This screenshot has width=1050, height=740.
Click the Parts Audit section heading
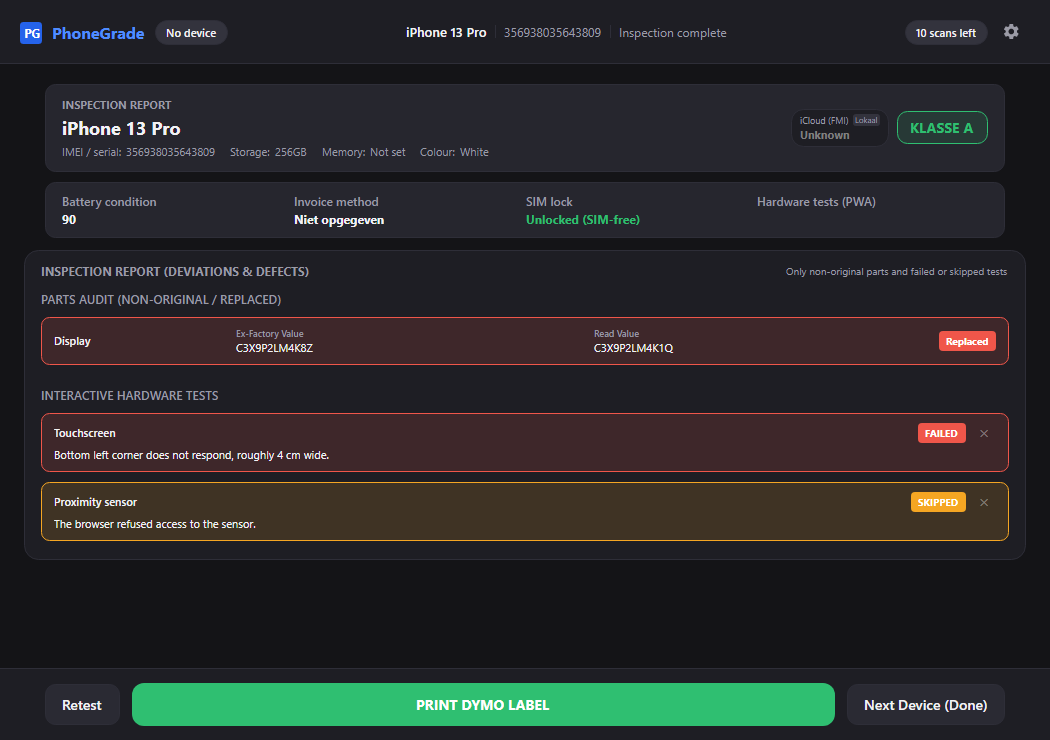(161, 299)
